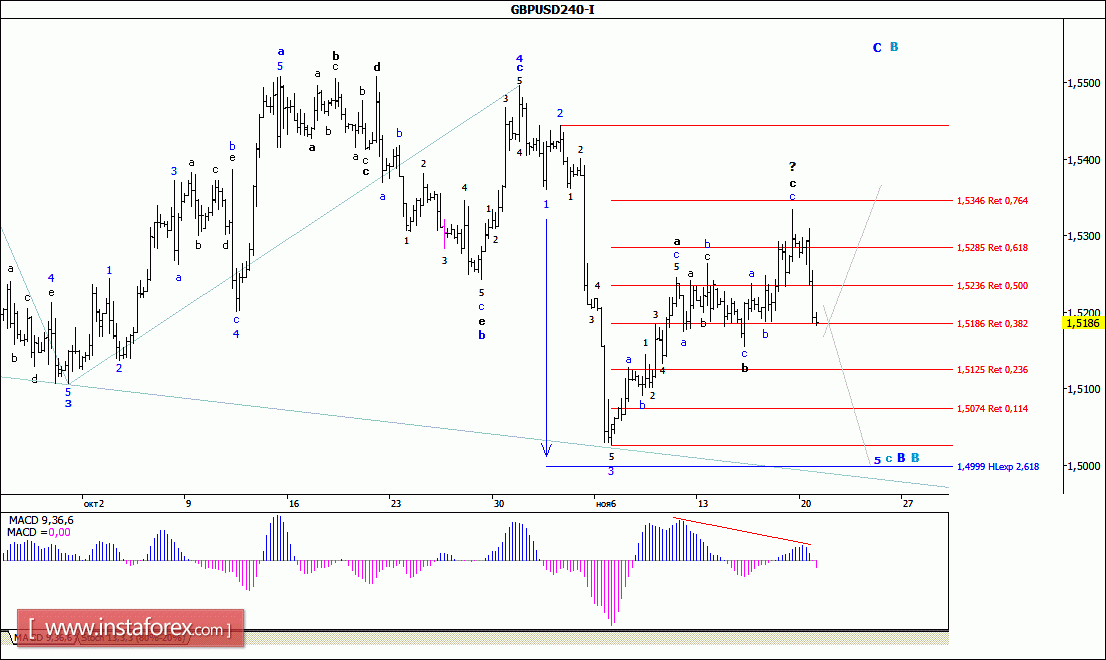Select the MACD 9,36,6 indicator tab
The height and width of the screenshot is (660, 1106).
pyautogui.click(x=44, y=637)
